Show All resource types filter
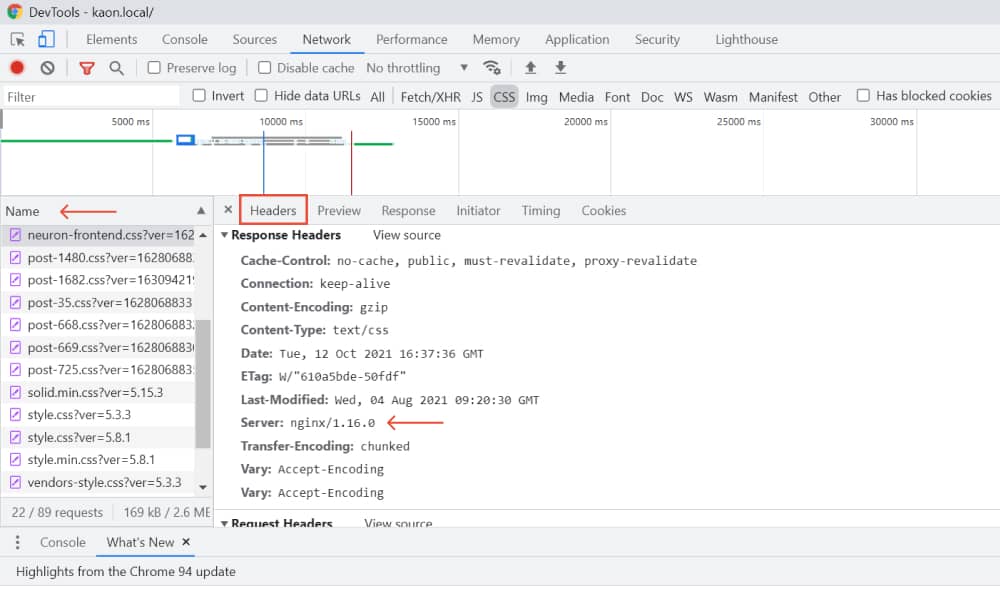Screen dimensions: 1000x600 click(x=378, y=97)
